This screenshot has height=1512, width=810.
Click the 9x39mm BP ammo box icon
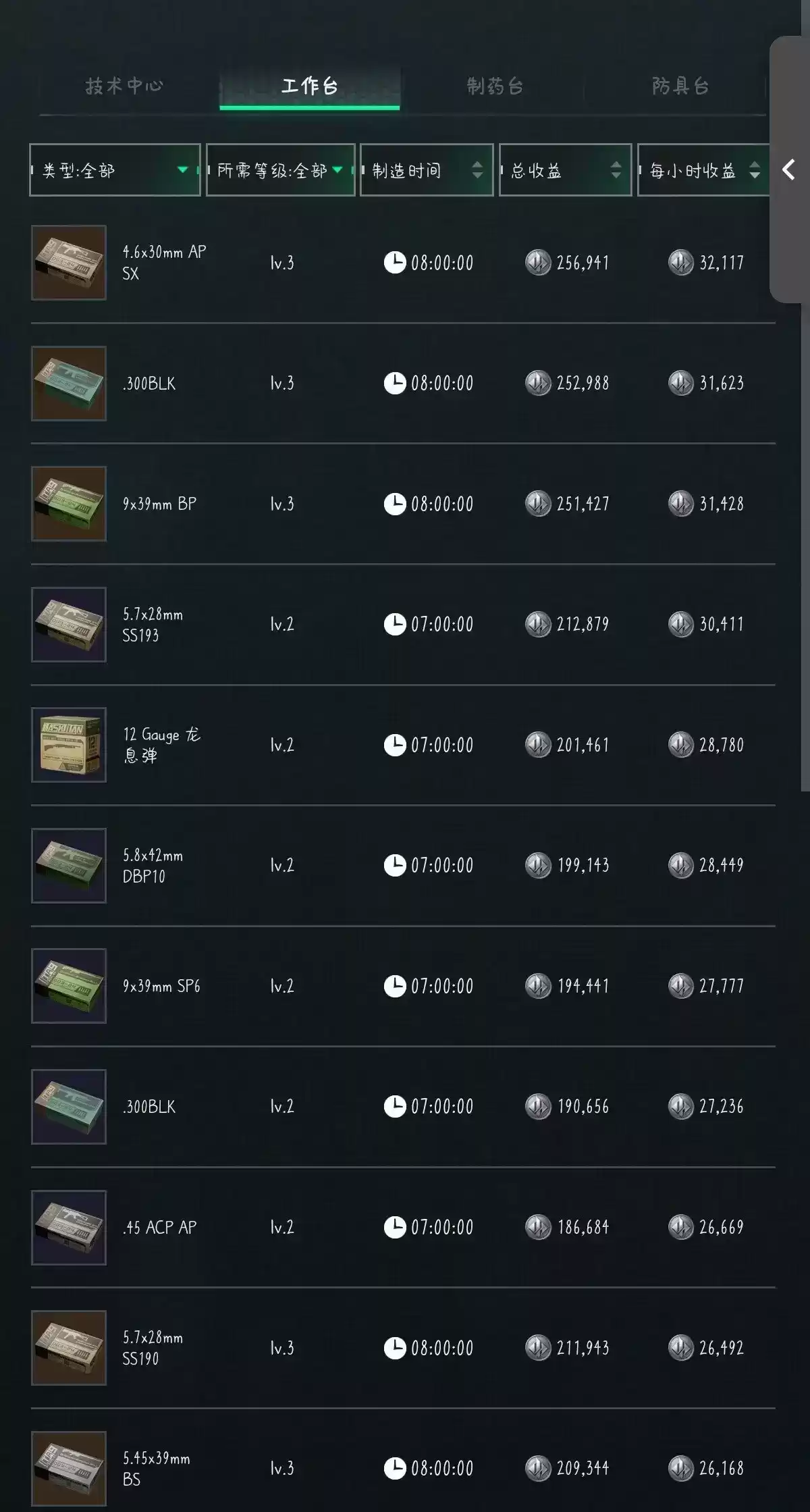click(x=69, y=504)
